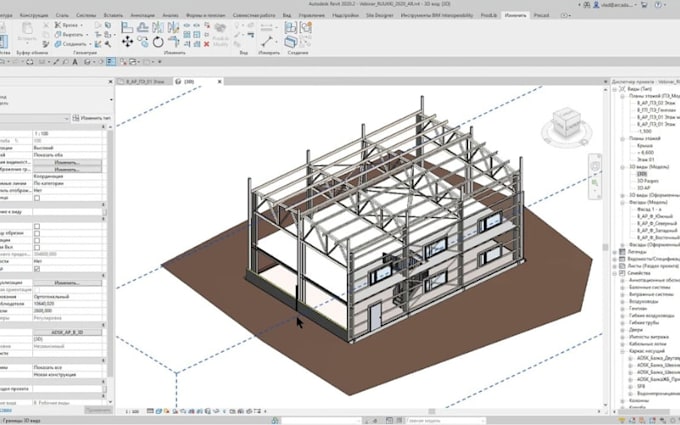Click the ADSK_AP_B_3D view template button

coord(67,332)
